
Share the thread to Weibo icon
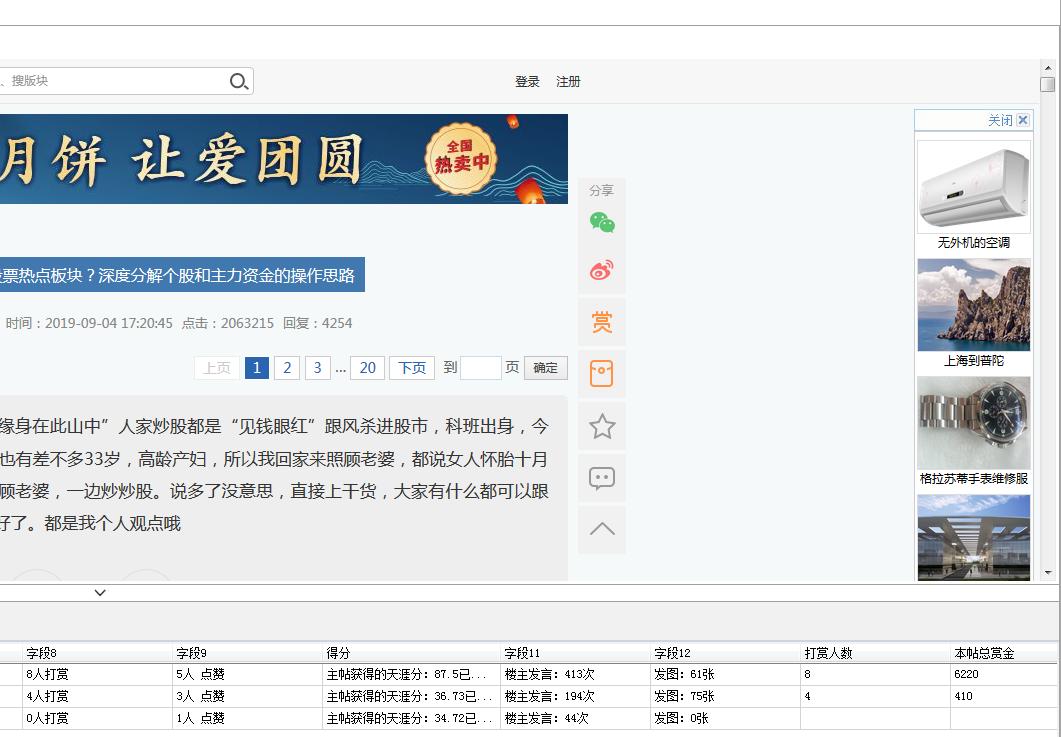pyautogui.click(x=601, y=268)
